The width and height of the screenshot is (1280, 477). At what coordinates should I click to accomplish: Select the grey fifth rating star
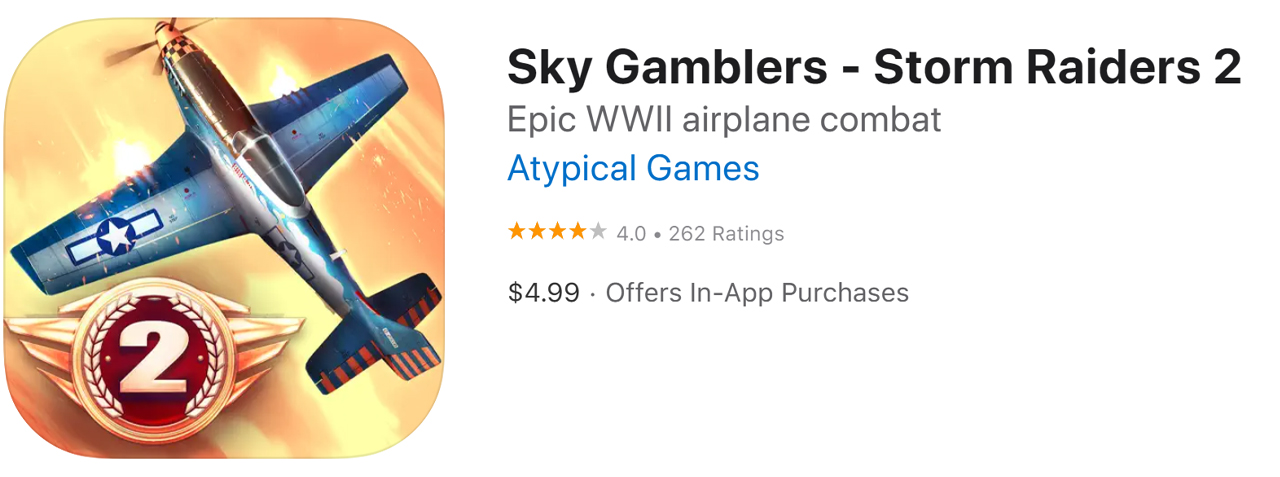click(598, 232)
